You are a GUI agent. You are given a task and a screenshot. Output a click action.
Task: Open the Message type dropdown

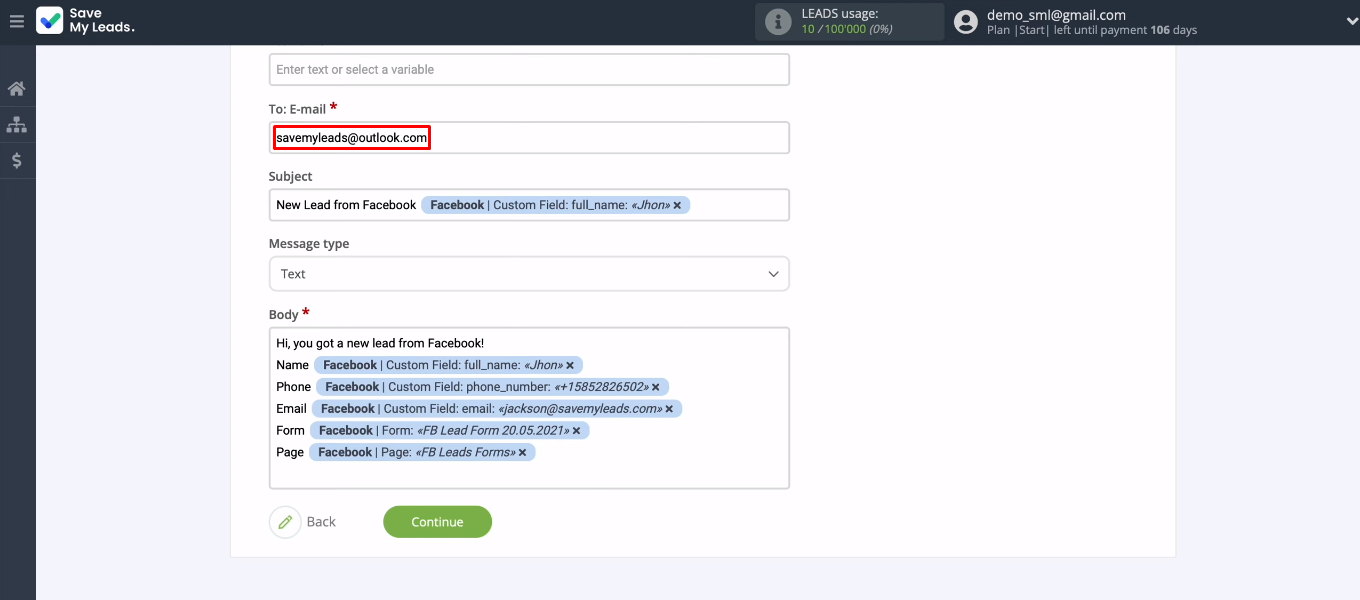pyautogui.click(x=529, y=274)
